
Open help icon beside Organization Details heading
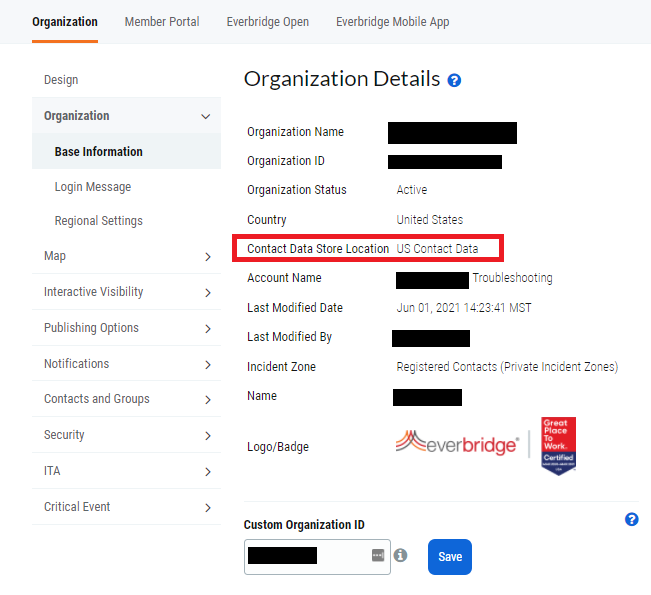point(454,80)
